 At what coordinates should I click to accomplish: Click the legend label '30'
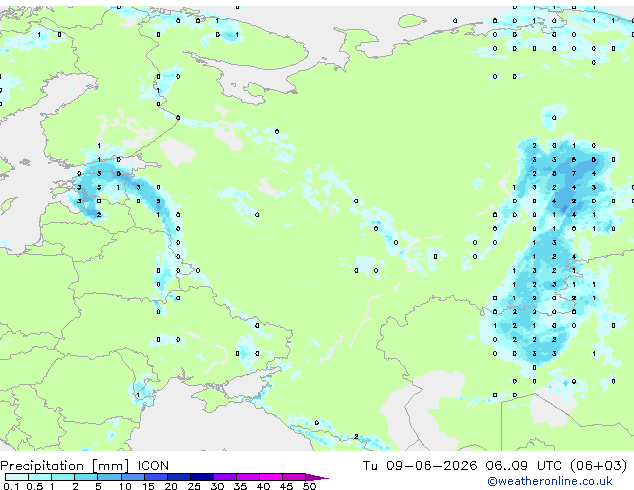[217, 486]
